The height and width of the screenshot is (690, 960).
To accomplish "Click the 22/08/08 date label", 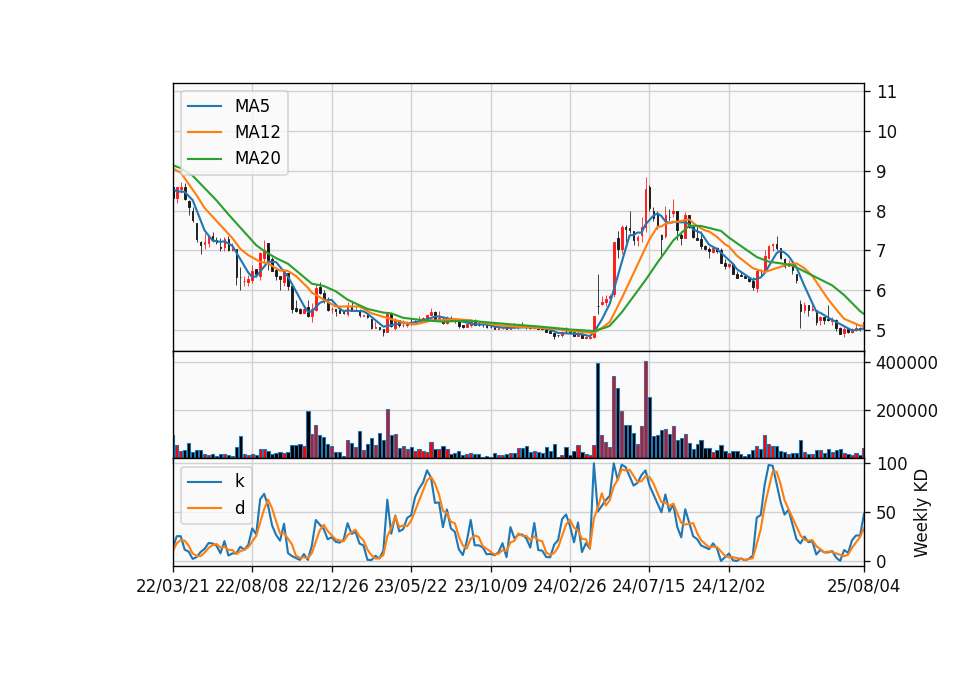I will point(252,586).
